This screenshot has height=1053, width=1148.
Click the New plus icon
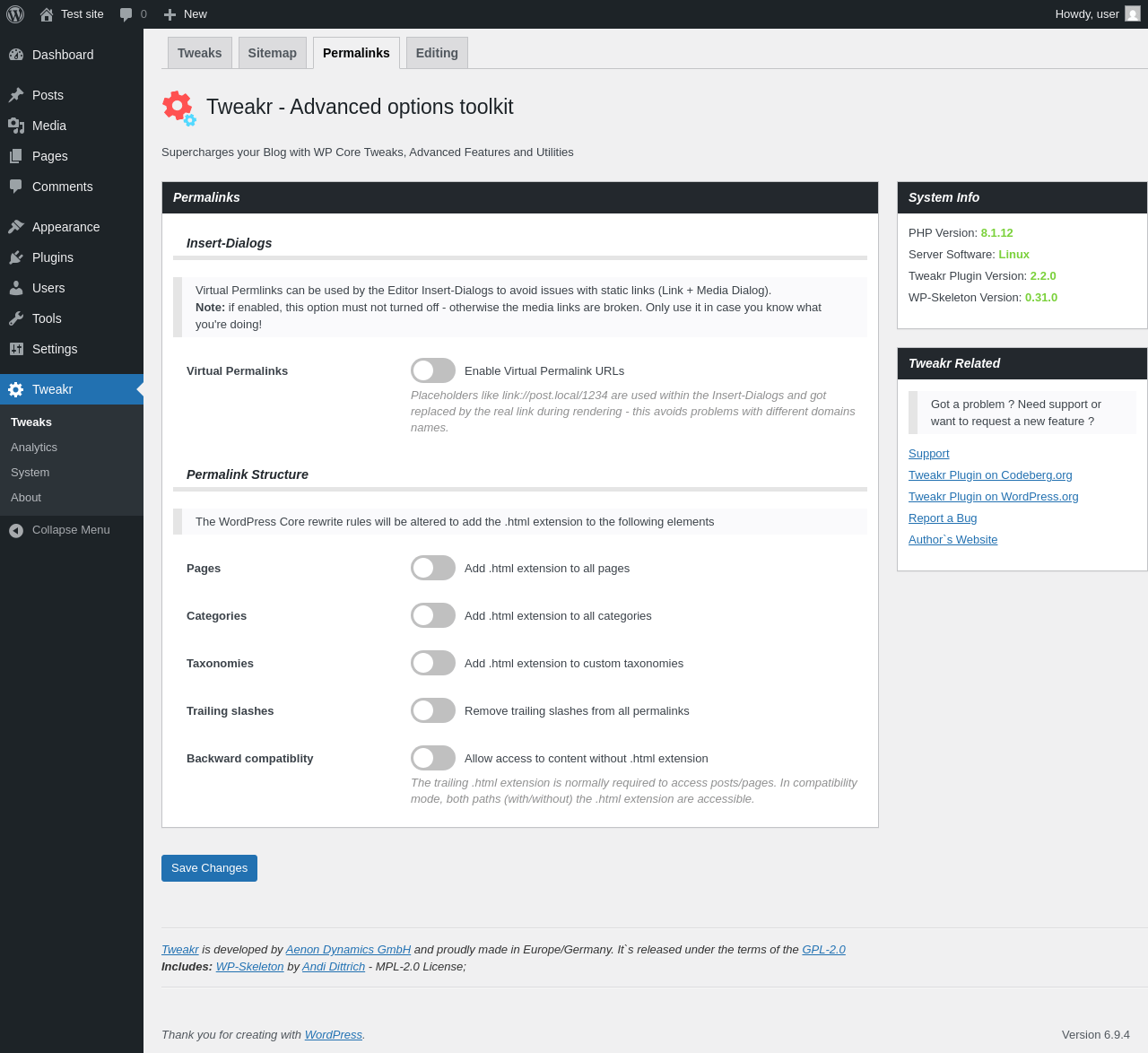pyautogui.click(x=170, y=14)
